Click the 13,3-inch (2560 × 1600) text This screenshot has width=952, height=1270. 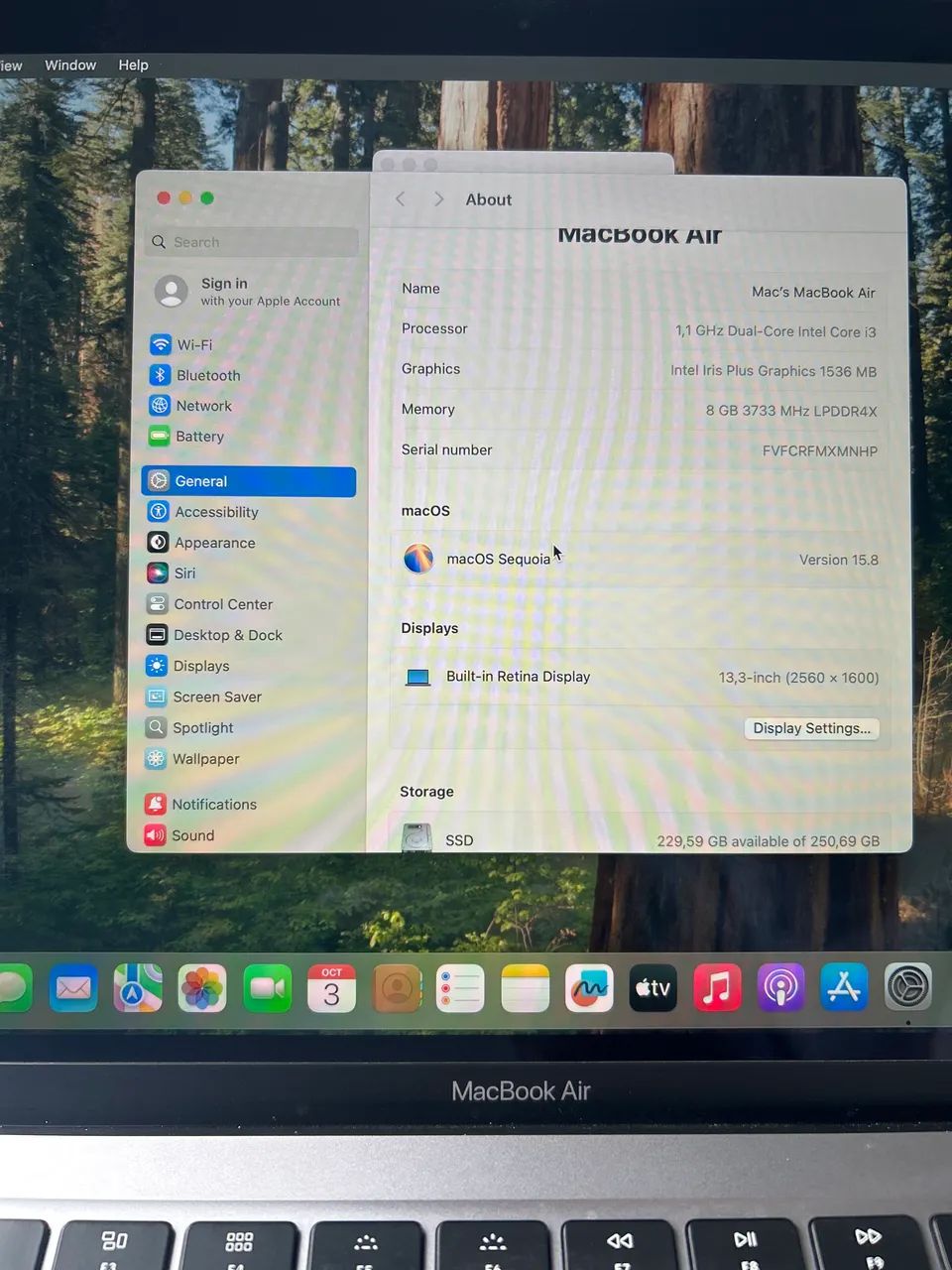point(798,679)
